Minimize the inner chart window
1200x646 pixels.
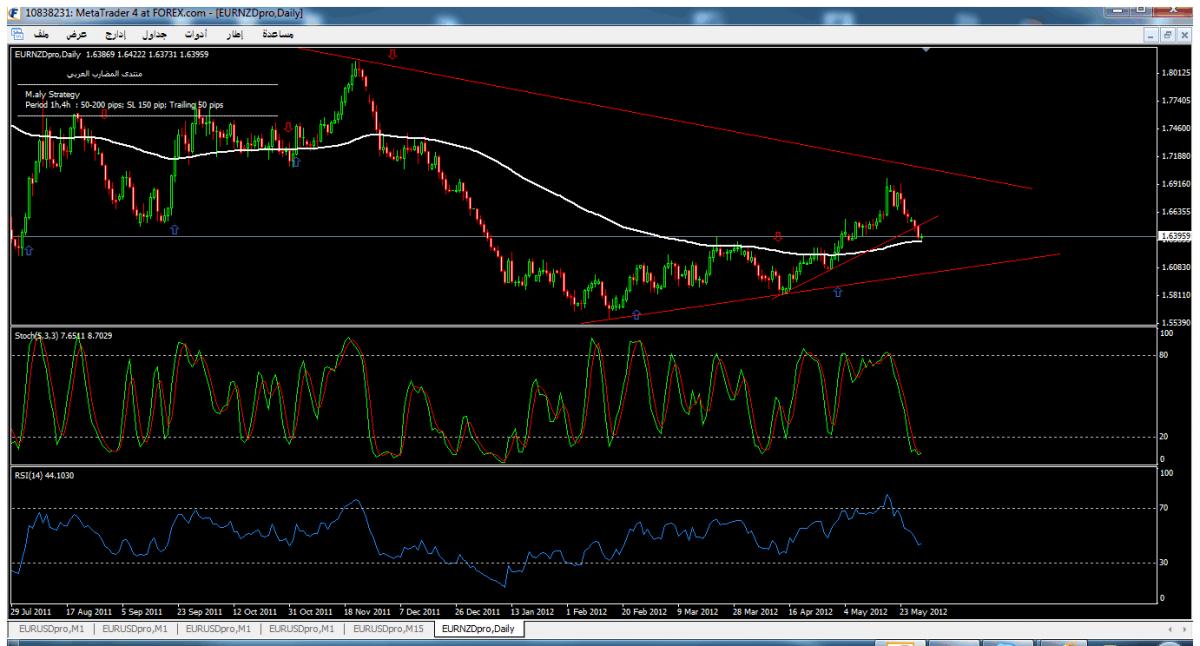click(1153, 33)
